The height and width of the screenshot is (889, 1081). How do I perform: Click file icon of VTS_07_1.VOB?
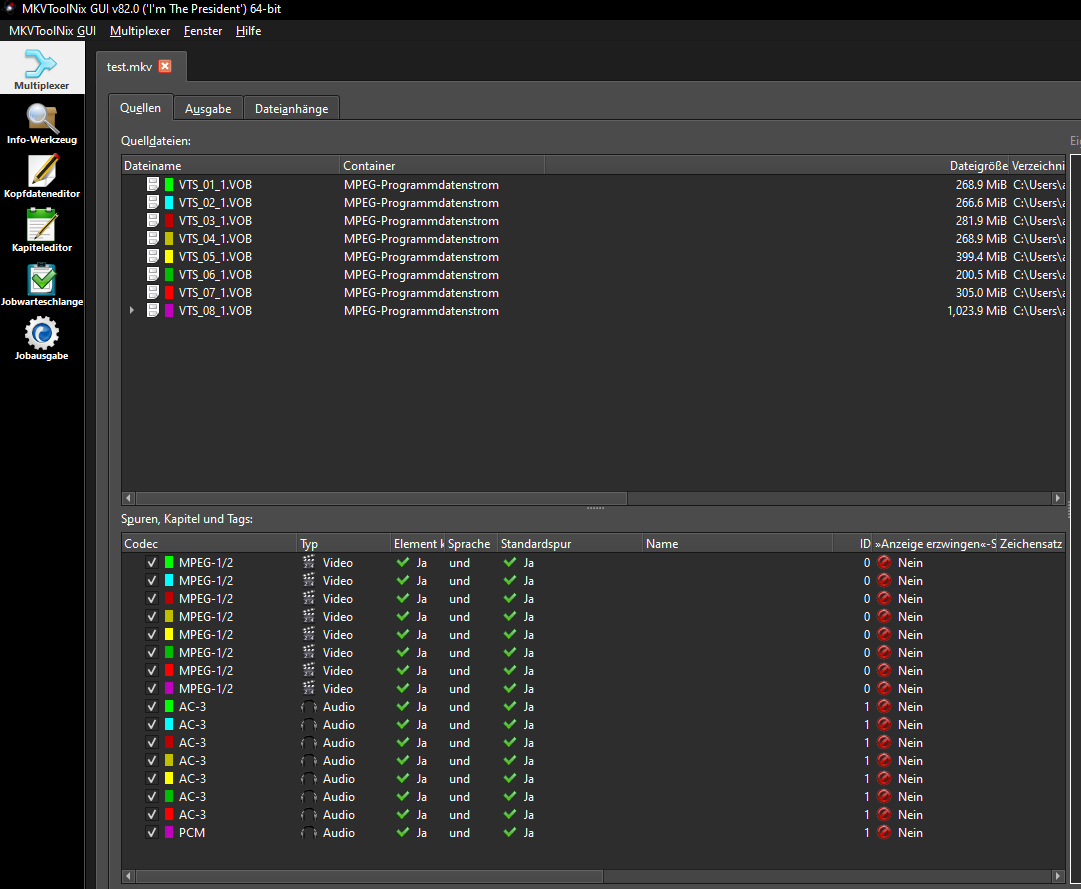pyautogui.click(x=153, y=292)
